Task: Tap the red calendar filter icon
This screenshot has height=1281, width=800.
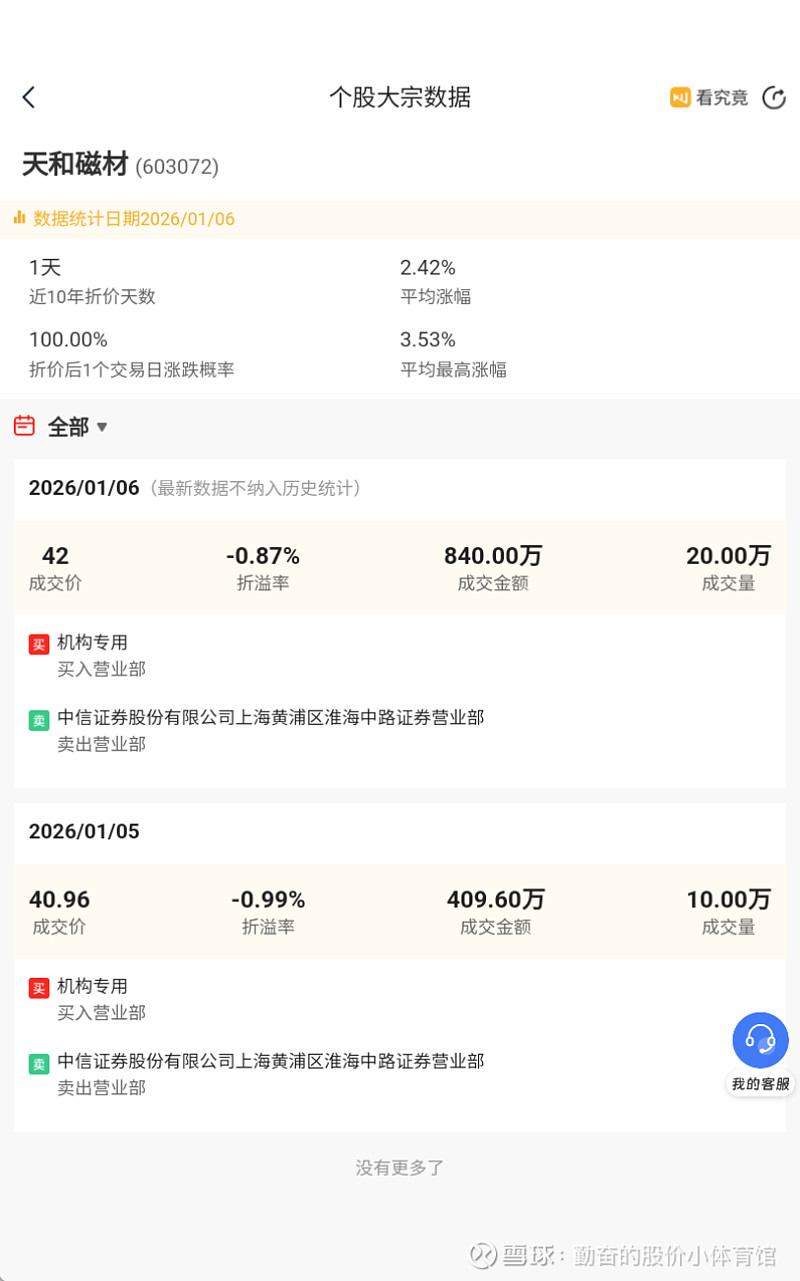Action: tap(24, 426)
